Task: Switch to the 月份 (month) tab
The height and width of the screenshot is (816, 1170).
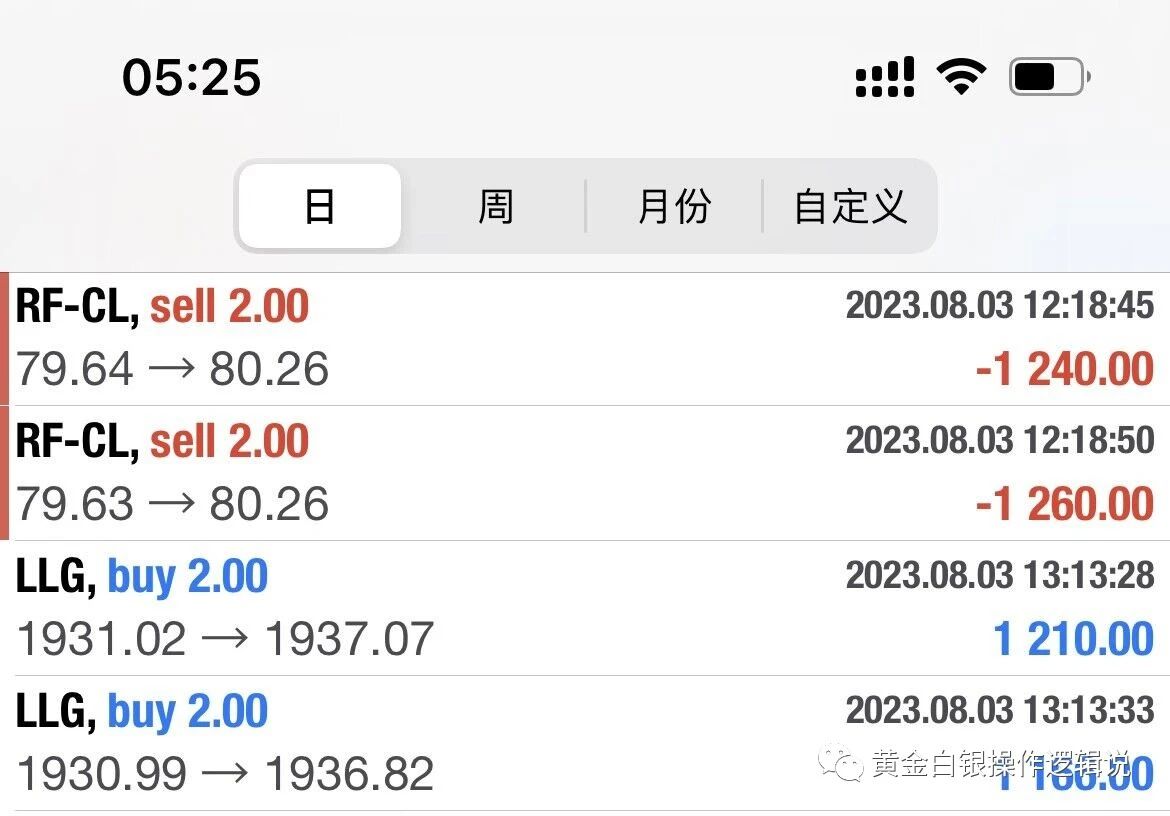Action: click(674, 206)
